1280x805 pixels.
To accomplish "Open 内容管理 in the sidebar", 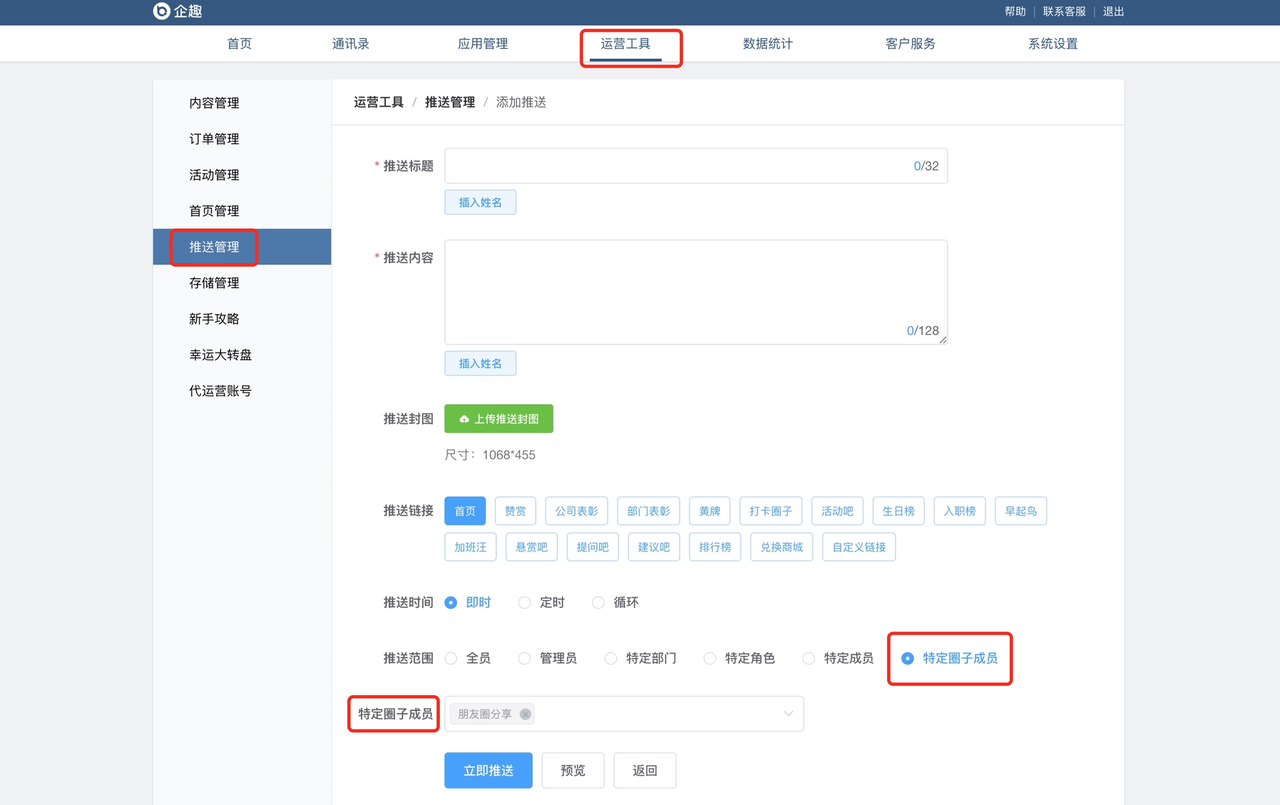I will point(242,103).
